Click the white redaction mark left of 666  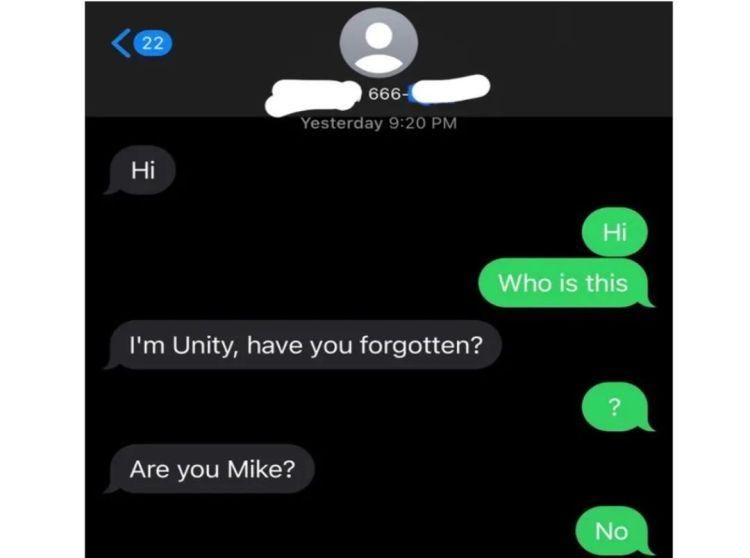(x=313, y=98)
